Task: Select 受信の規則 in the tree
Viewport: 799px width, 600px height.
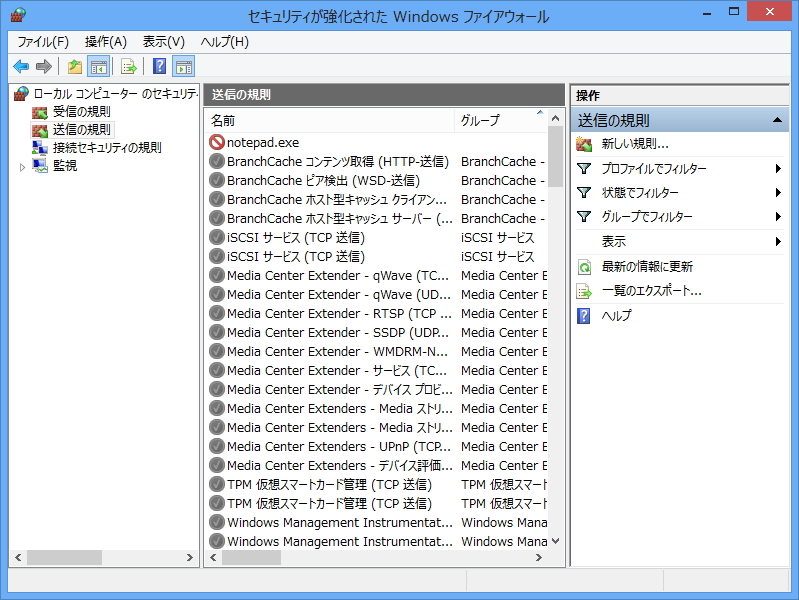Action: [x=82, y=112]
